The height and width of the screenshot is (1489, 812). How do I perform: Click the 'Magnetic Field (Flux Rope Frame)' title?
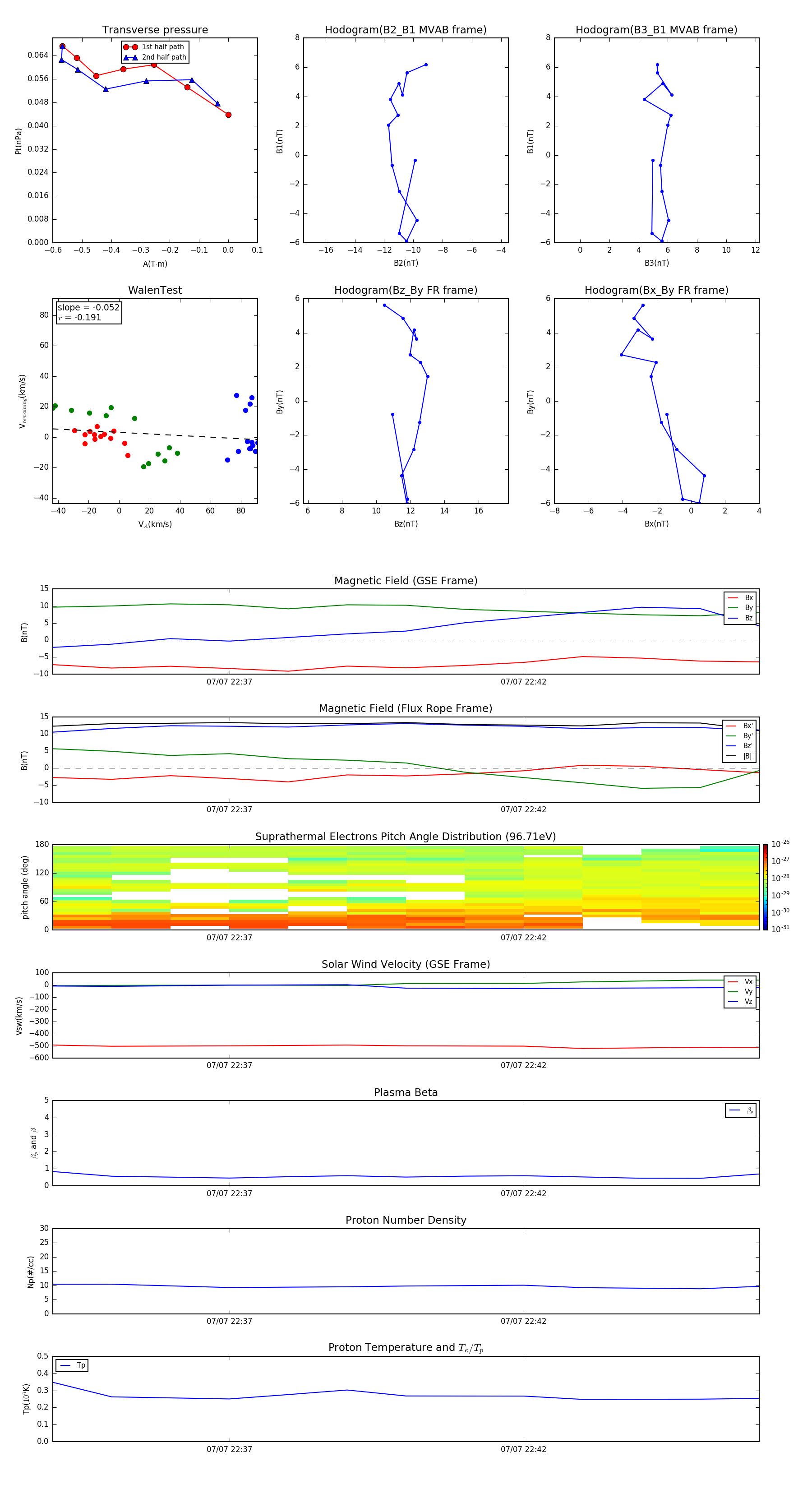406,709
